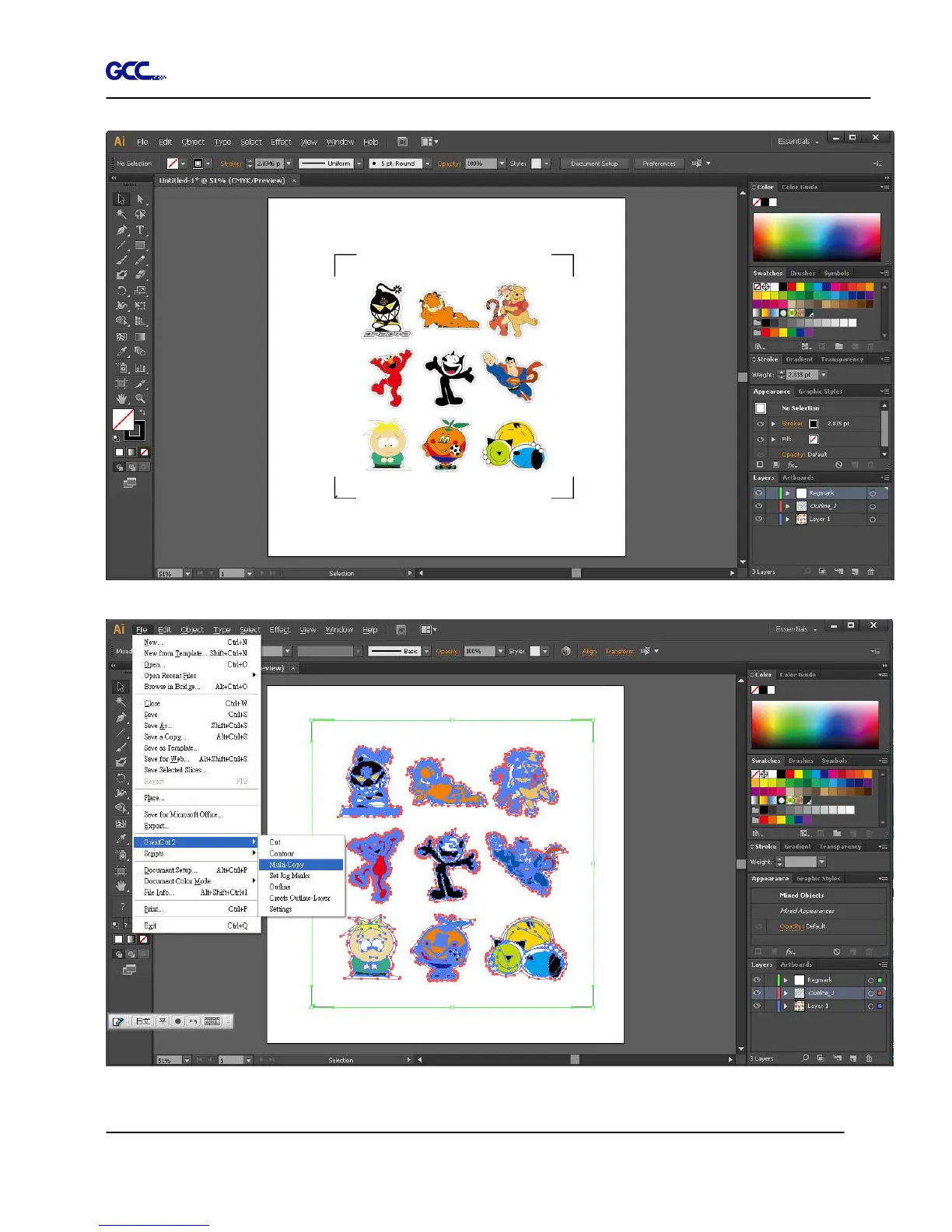Click Delete Selection trash icon in upper Layers panel
This screenshot has width=952, height=1232.
(x=870, y=572)
